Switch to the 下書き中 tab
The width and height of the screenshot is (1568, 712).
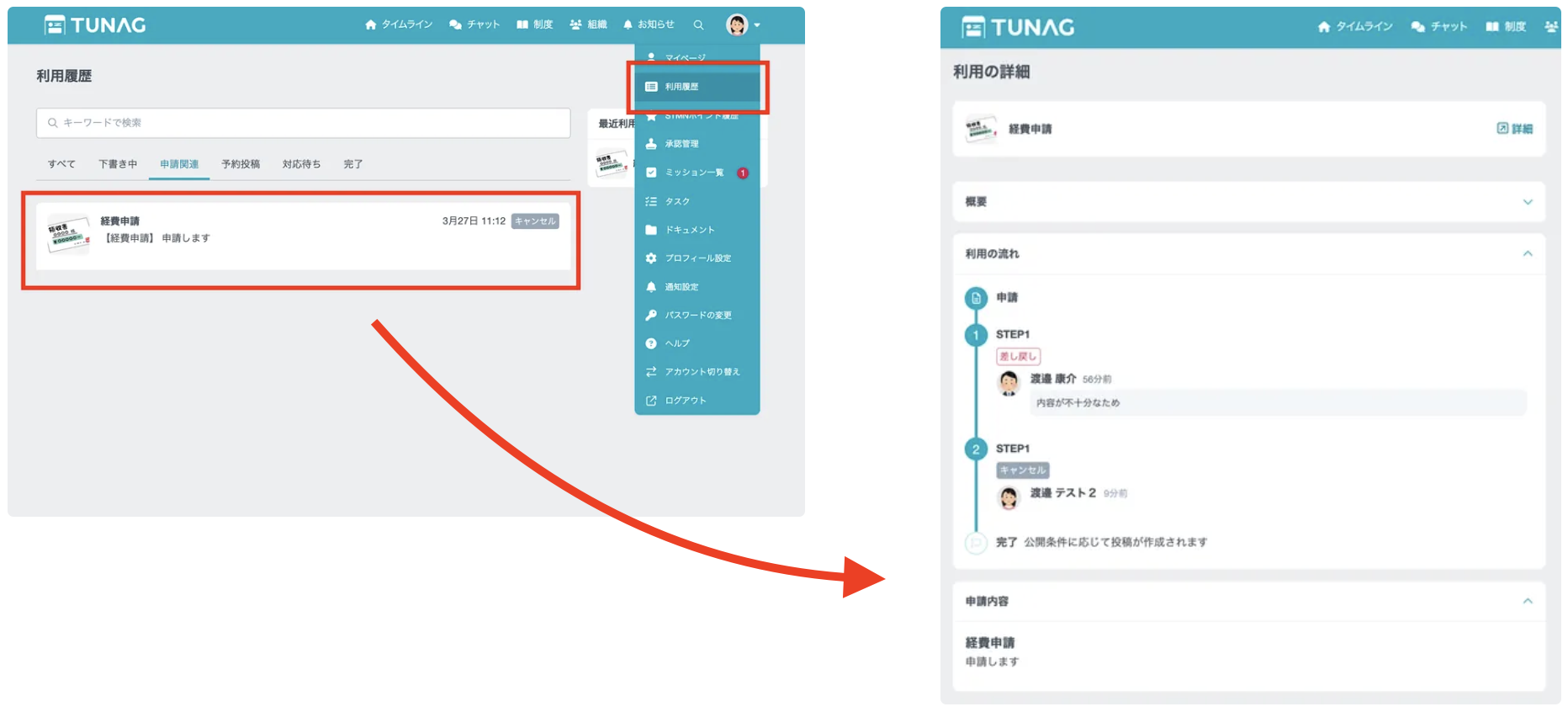pyautogui.click(x=118, y=164)
